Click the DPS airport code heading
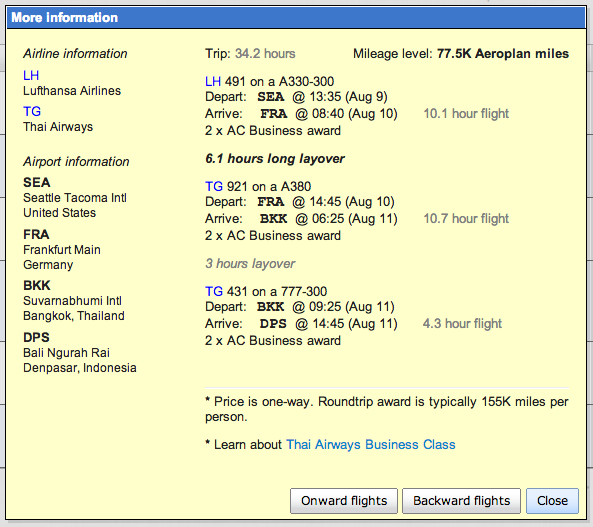593x527 pixels. click(x=36, y=337)
